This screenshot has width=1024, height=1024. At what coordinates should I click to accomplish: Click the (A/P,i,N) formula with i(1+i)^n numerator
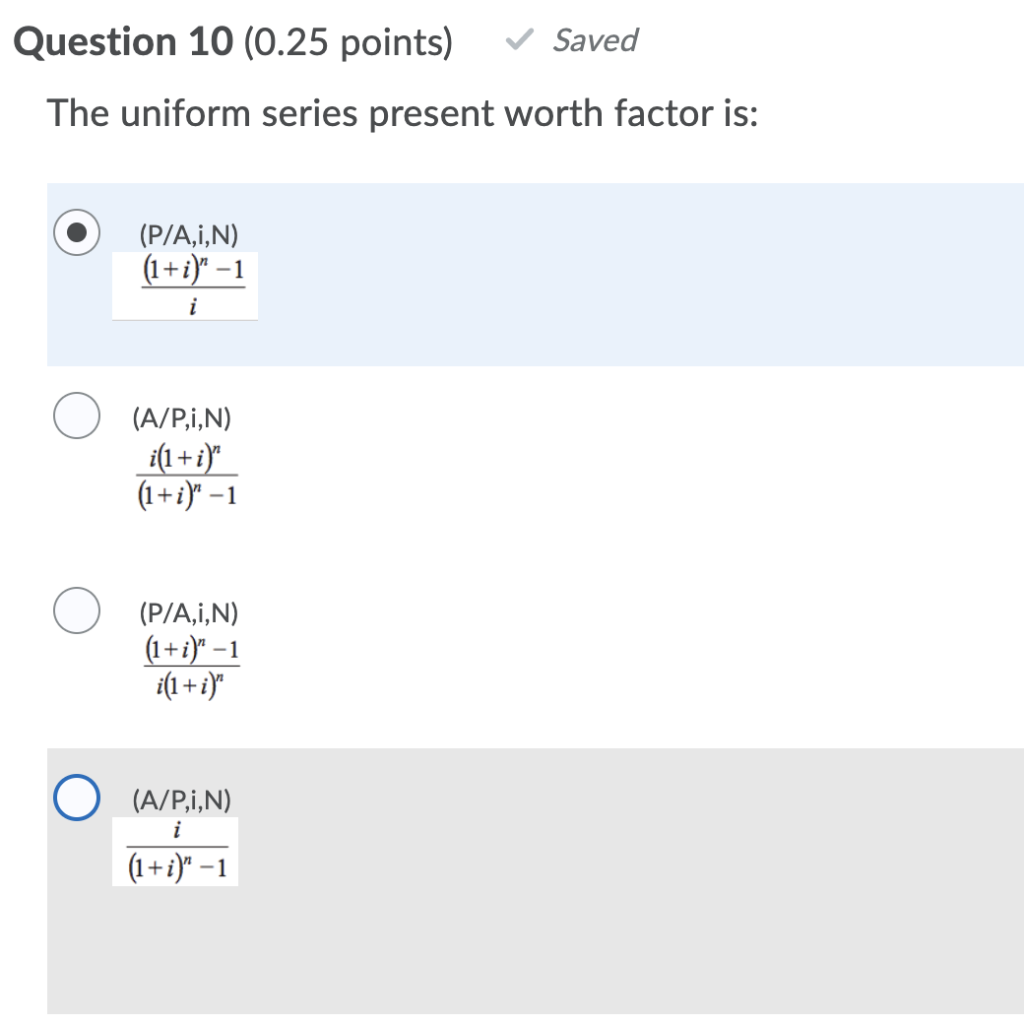click(x=190, y=475)
